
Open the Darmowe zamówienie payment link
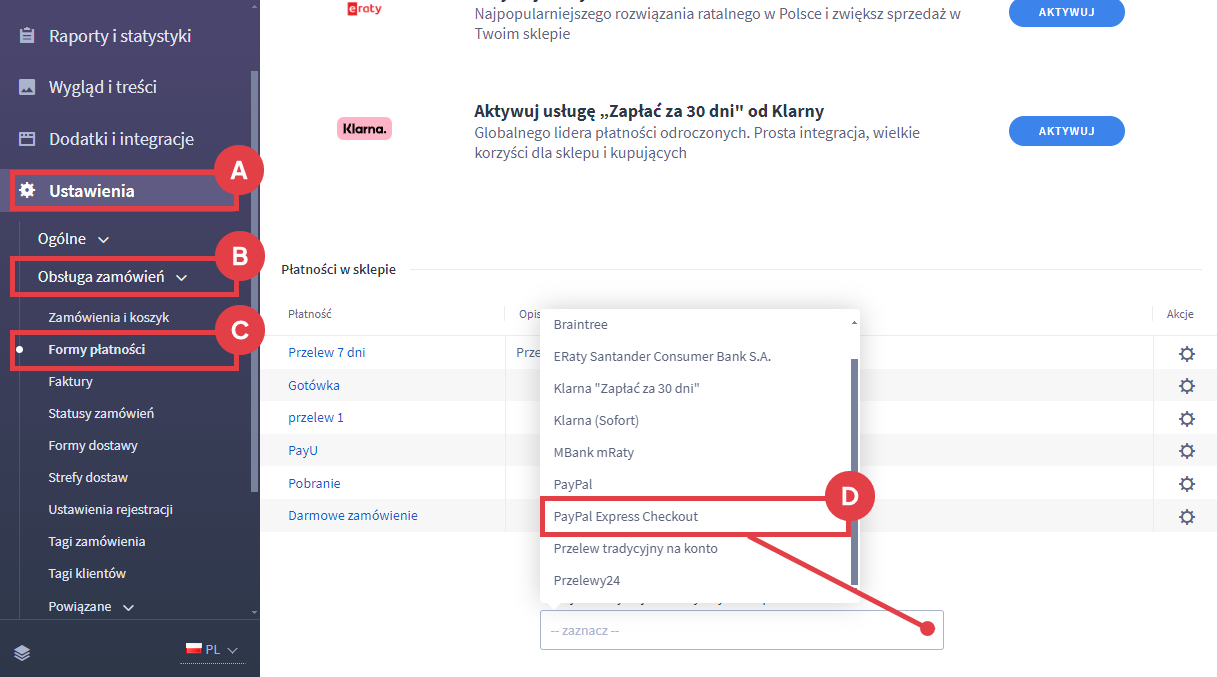coord(353,515)
